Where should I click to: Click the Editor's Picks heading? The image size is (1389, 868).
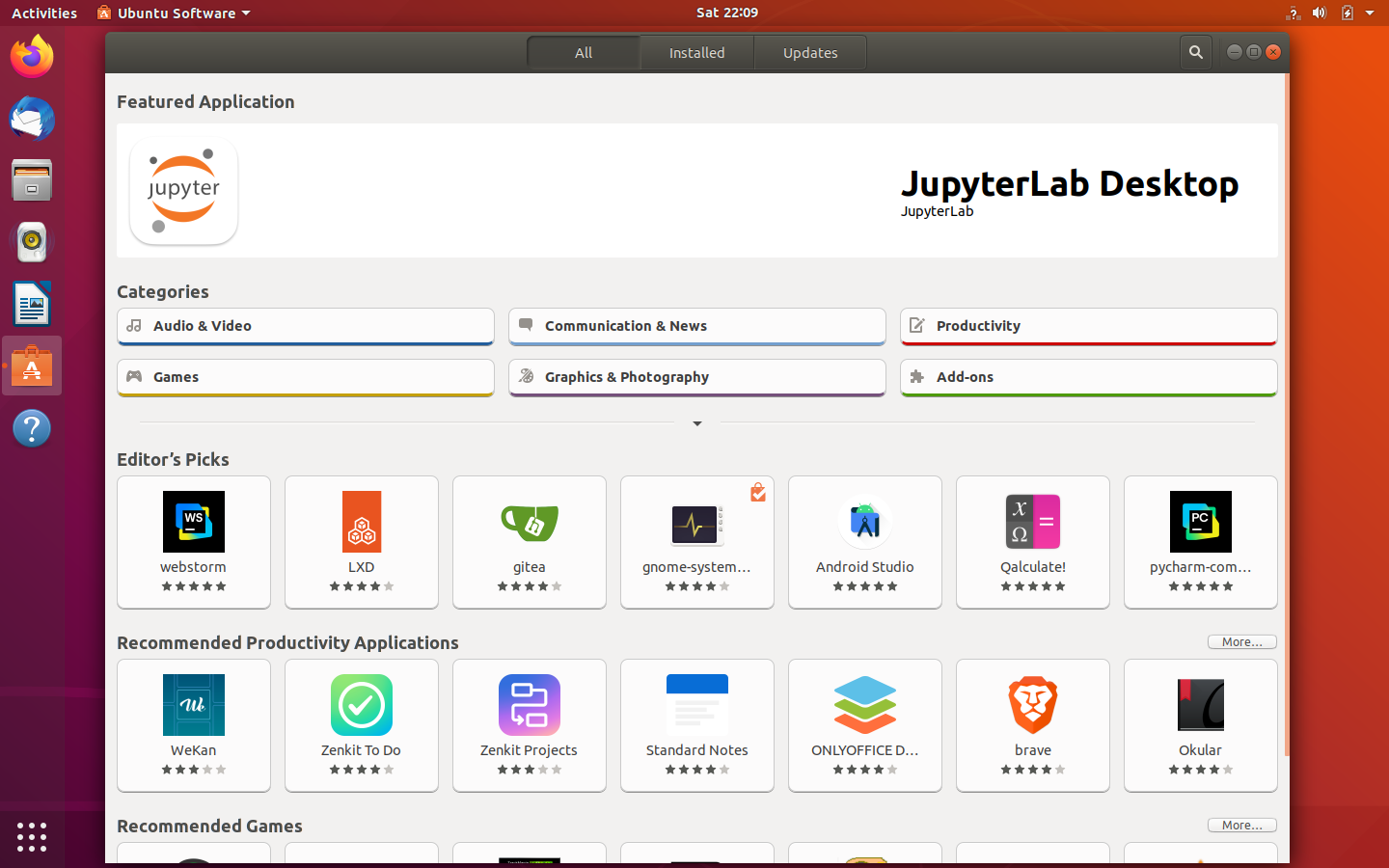[x=173, y=460]
